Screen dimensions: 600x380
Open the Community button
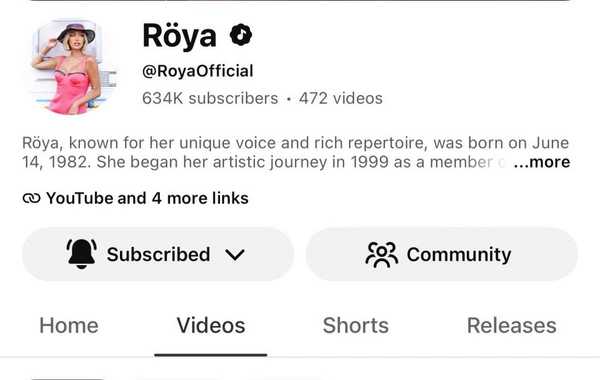coord(442,254)
